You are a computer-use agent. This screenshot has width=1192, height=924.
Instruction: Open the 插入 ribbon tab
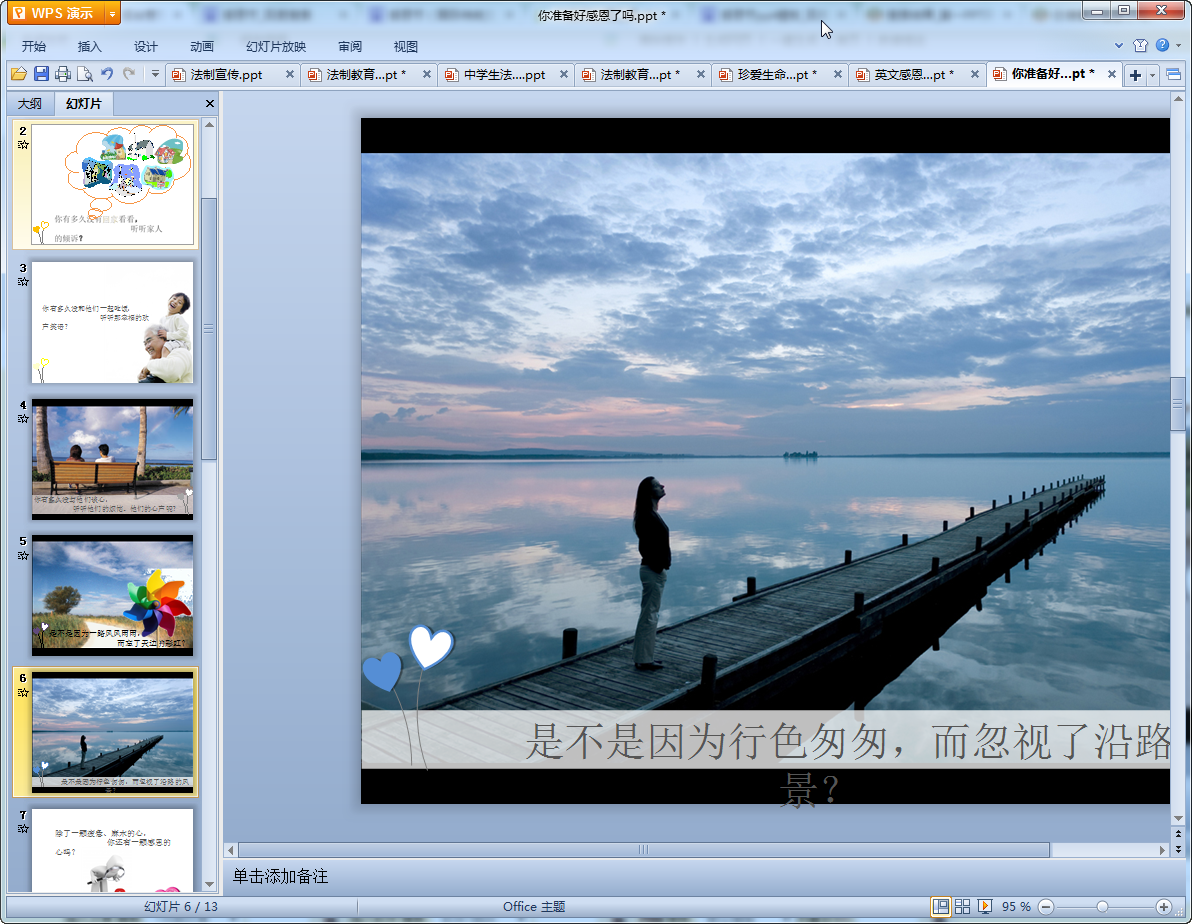90,47
